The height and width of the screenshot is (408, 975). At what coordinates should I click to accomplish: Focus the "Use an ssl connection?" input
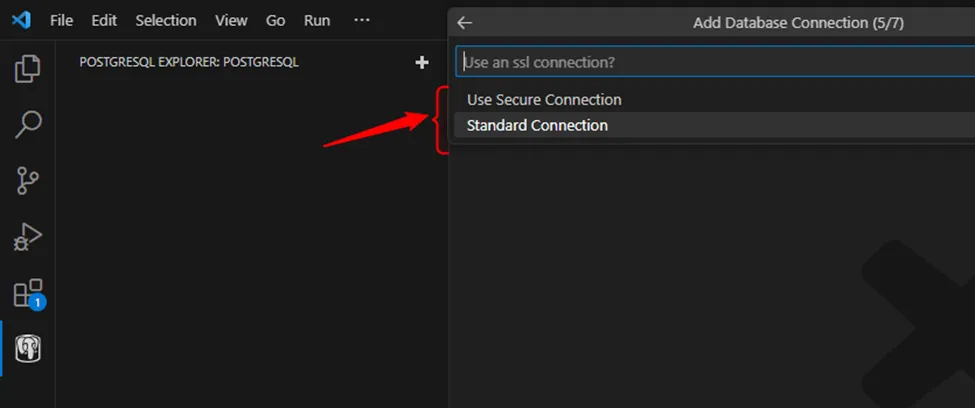pos(715,62)
